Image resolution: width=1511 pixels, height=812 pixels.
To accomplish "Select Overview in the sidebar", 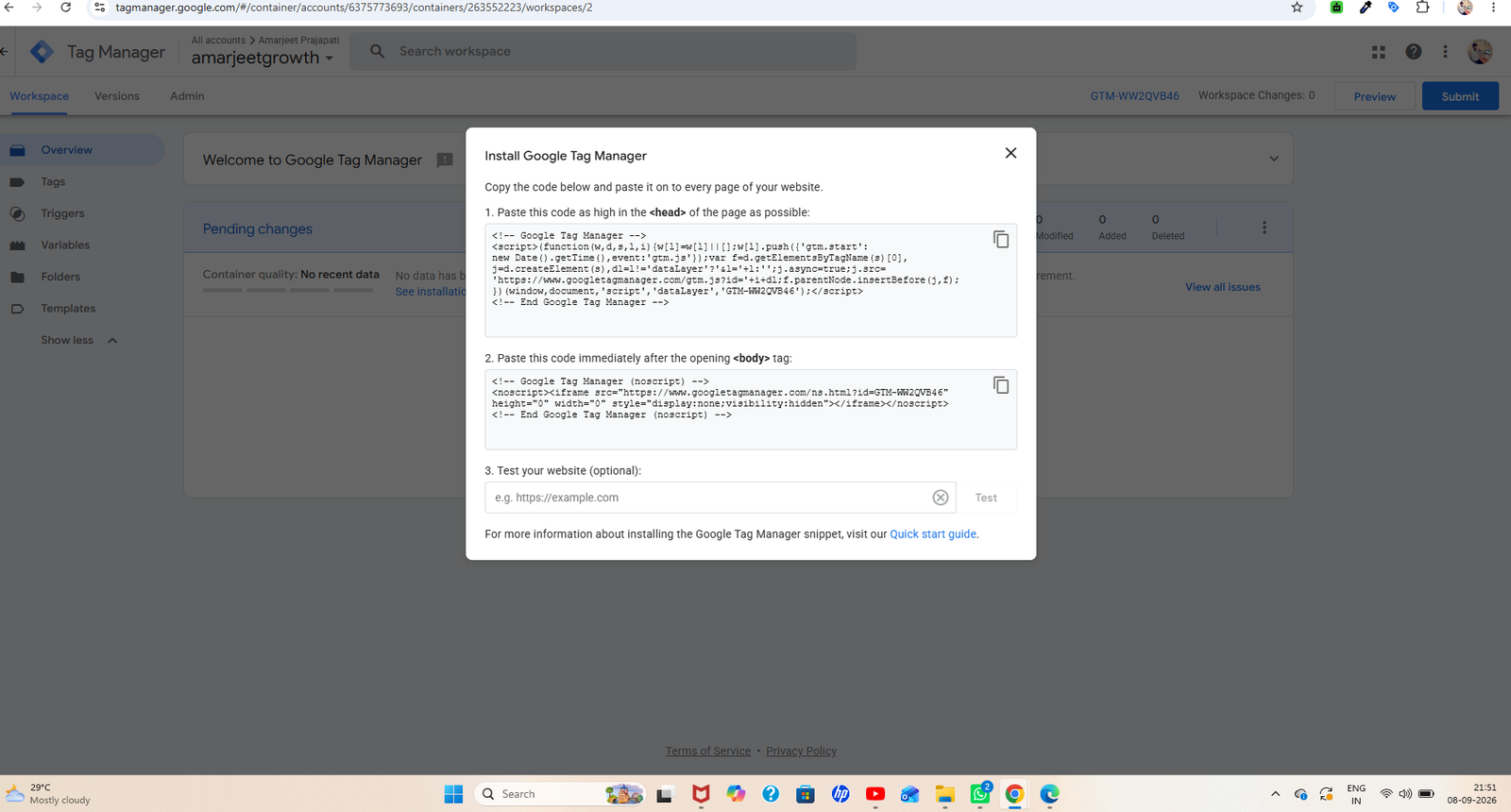I will (x=82, y=150).
